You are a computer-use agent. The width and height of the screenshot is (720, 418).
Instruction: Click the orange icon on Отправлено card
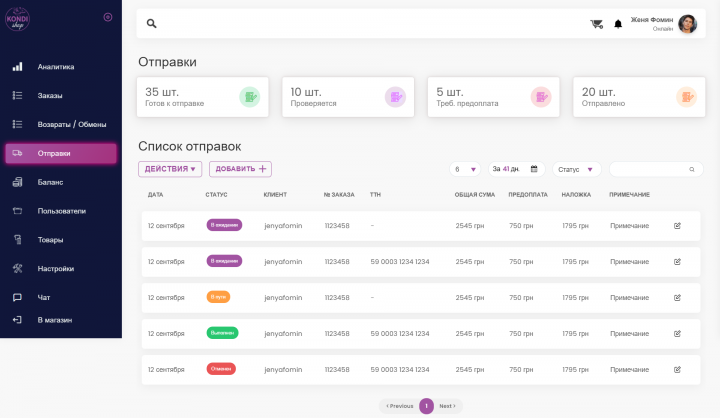[x=686, y=97]
